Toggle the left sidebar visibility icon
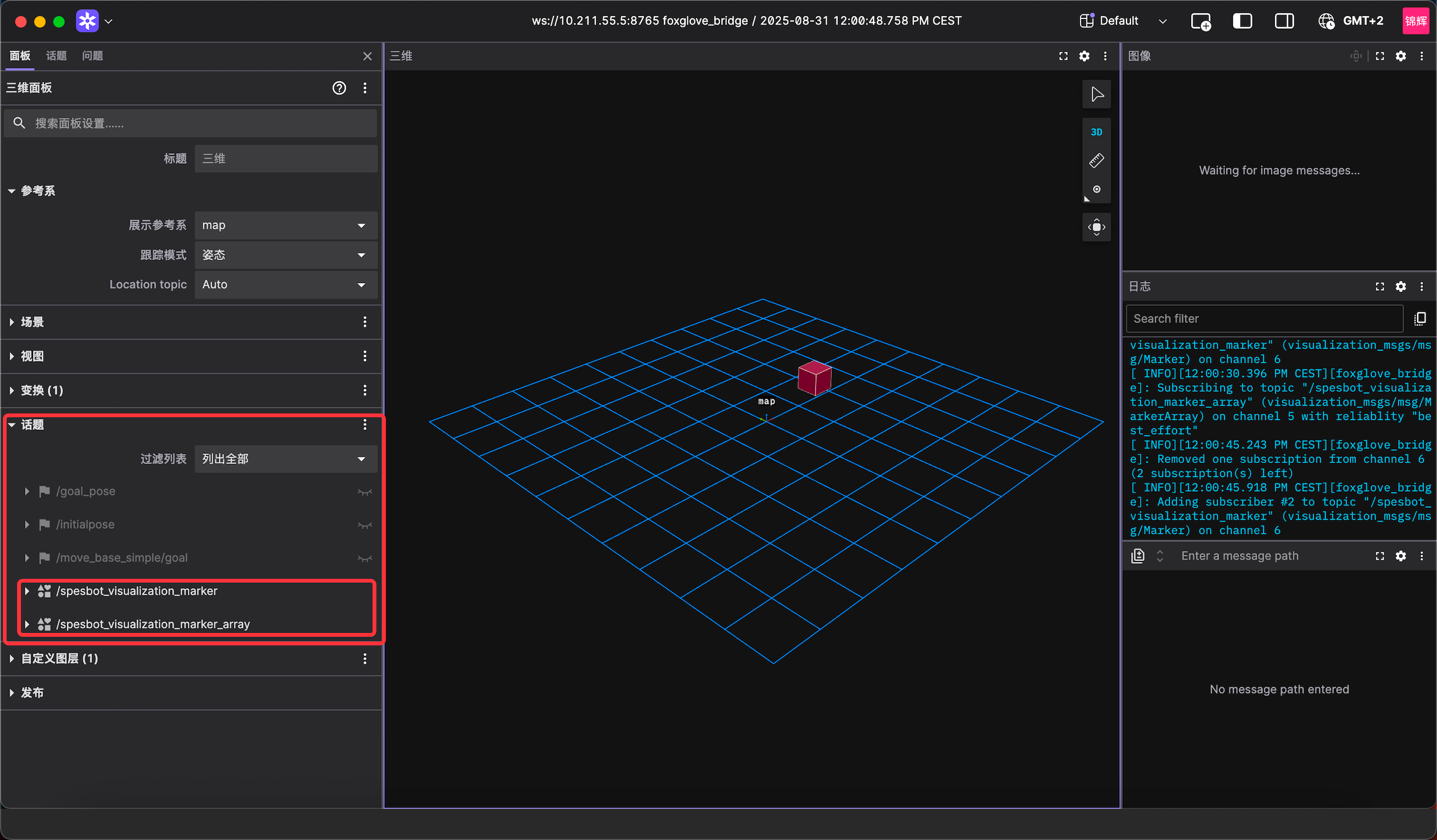This screenshot has height=840, width=1437. (1242, 21)
